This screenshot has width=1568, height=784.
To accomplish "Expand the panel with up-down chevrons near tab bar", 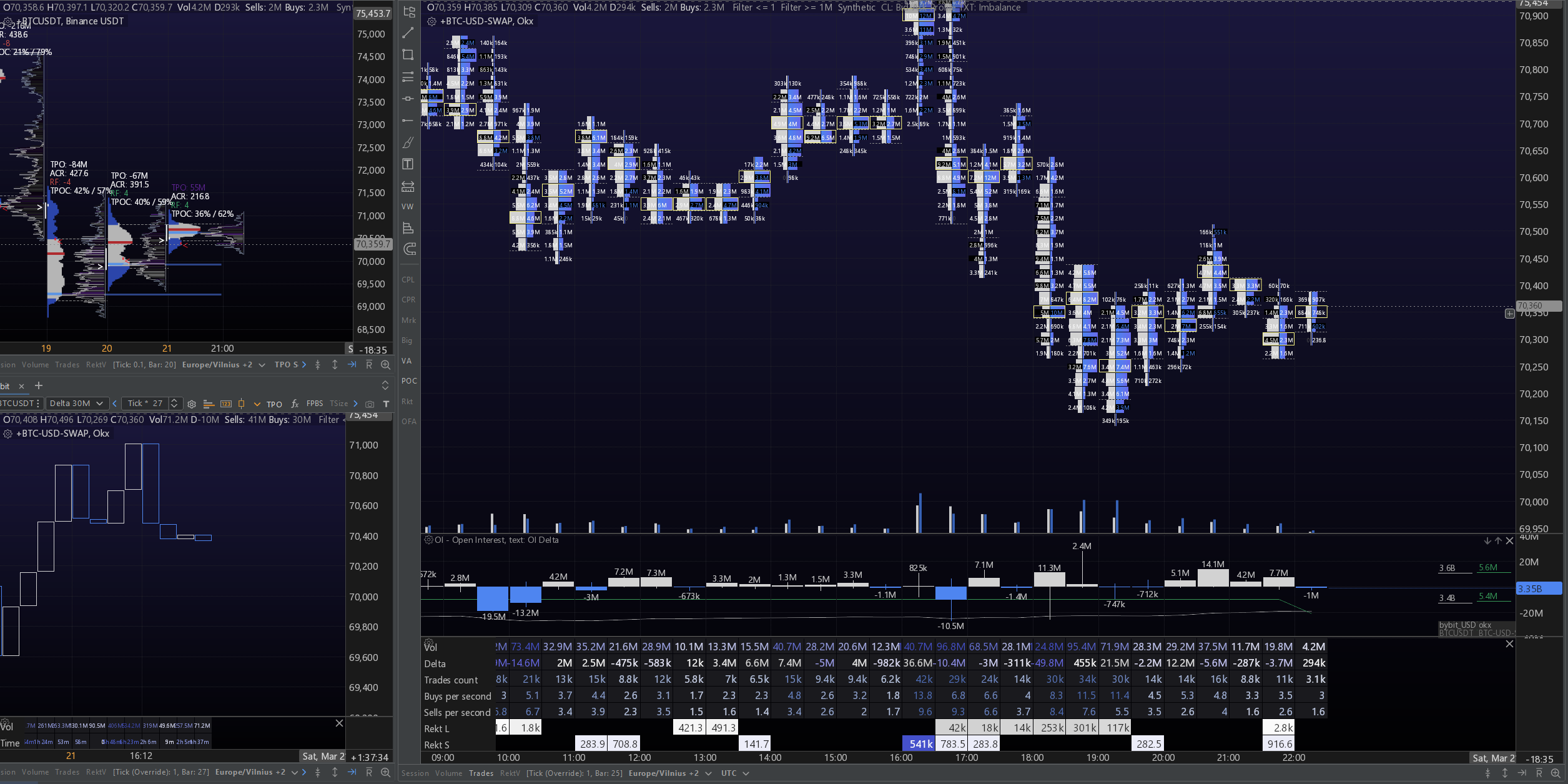I will [x=385, y=385].
